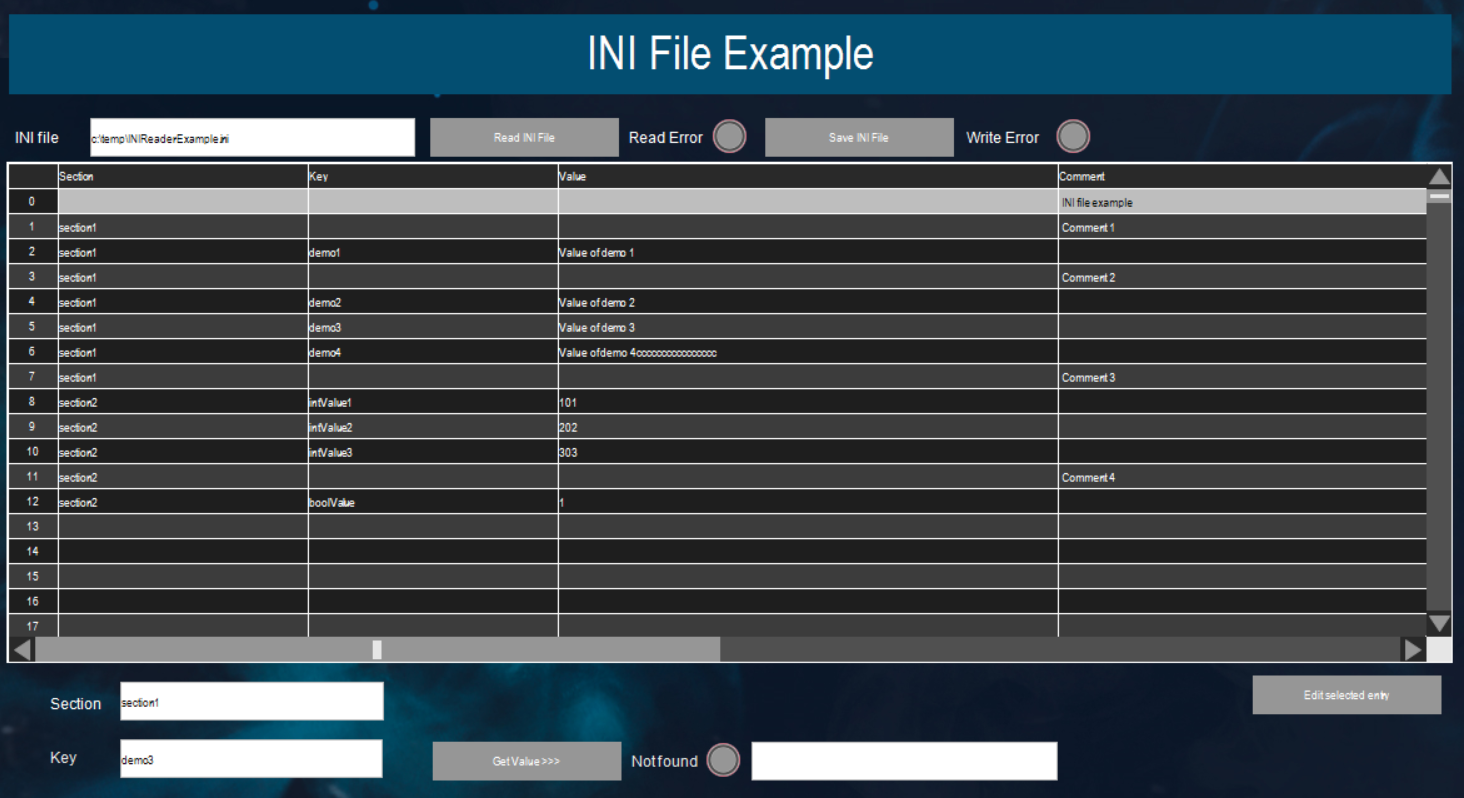Click the vertical scrollbar down arrow

point(1438,623)
